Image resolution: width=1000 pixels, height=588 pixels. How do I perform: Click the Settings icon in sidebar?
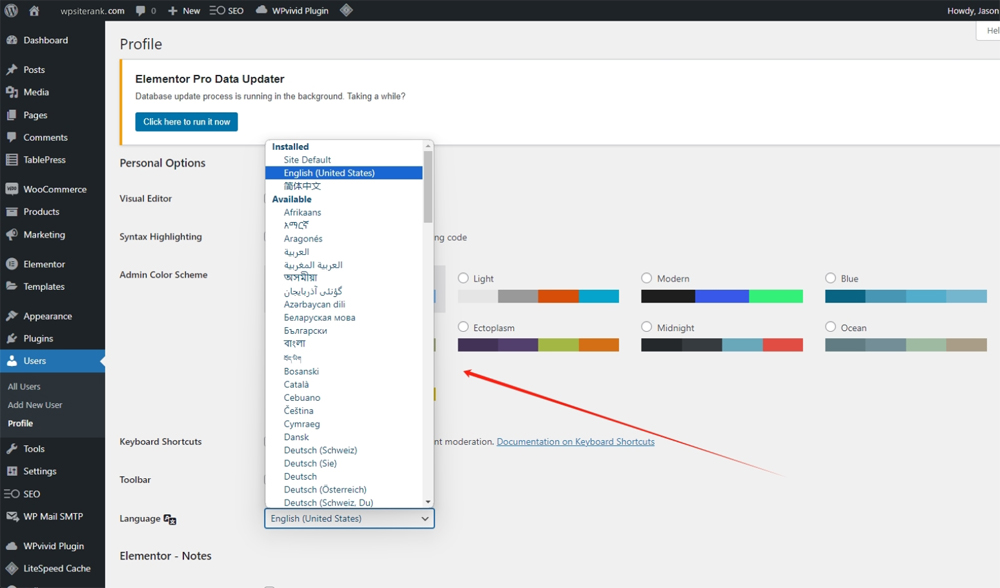coord(11,471)
